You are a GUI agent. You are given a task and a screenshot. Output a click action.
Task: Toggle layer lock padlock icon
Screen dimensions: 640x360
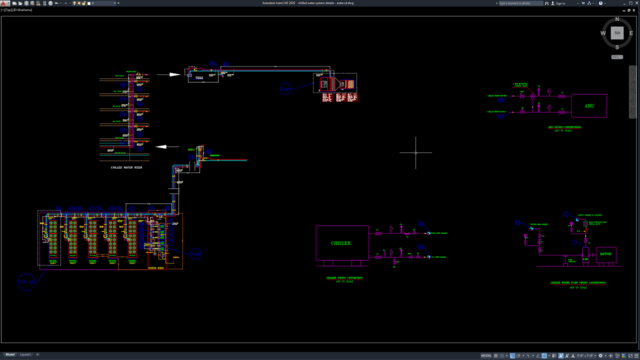[84, 3]
